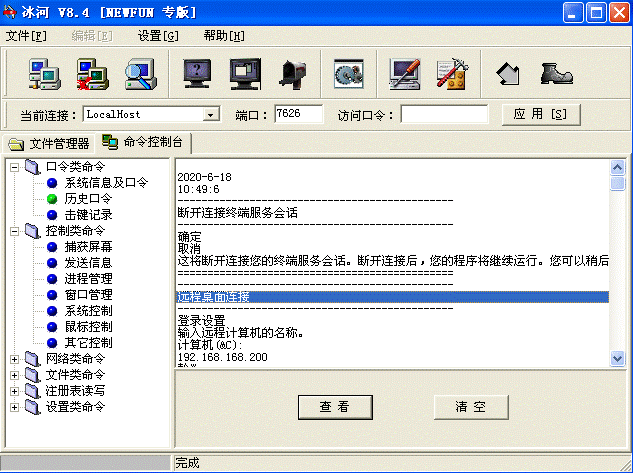633x473 pixels.
Task: Collapse the 口令类命令 tree node
Action: [x=15, y=167]
